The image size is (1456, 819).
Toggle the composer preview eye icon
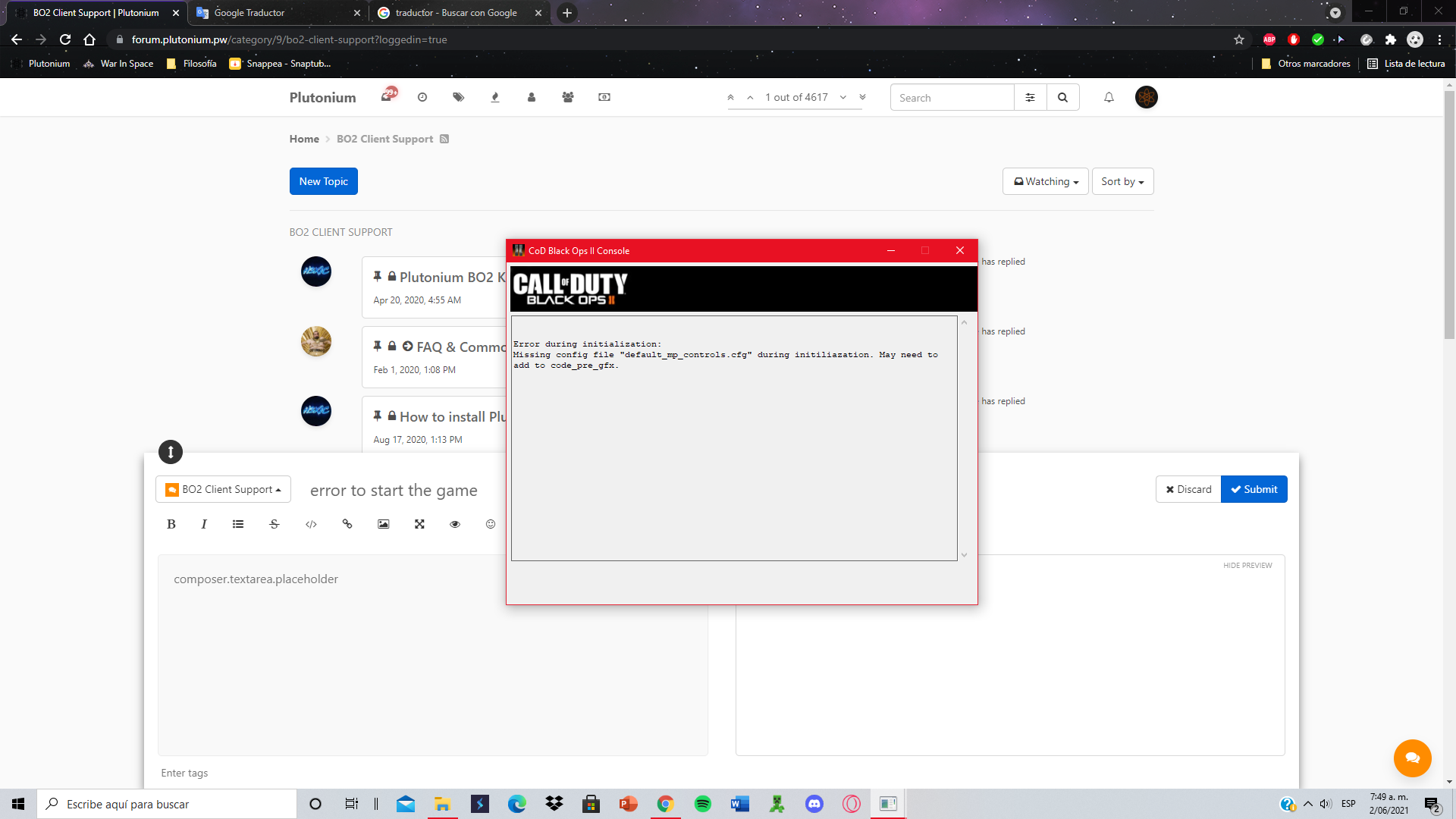(455, 524)
